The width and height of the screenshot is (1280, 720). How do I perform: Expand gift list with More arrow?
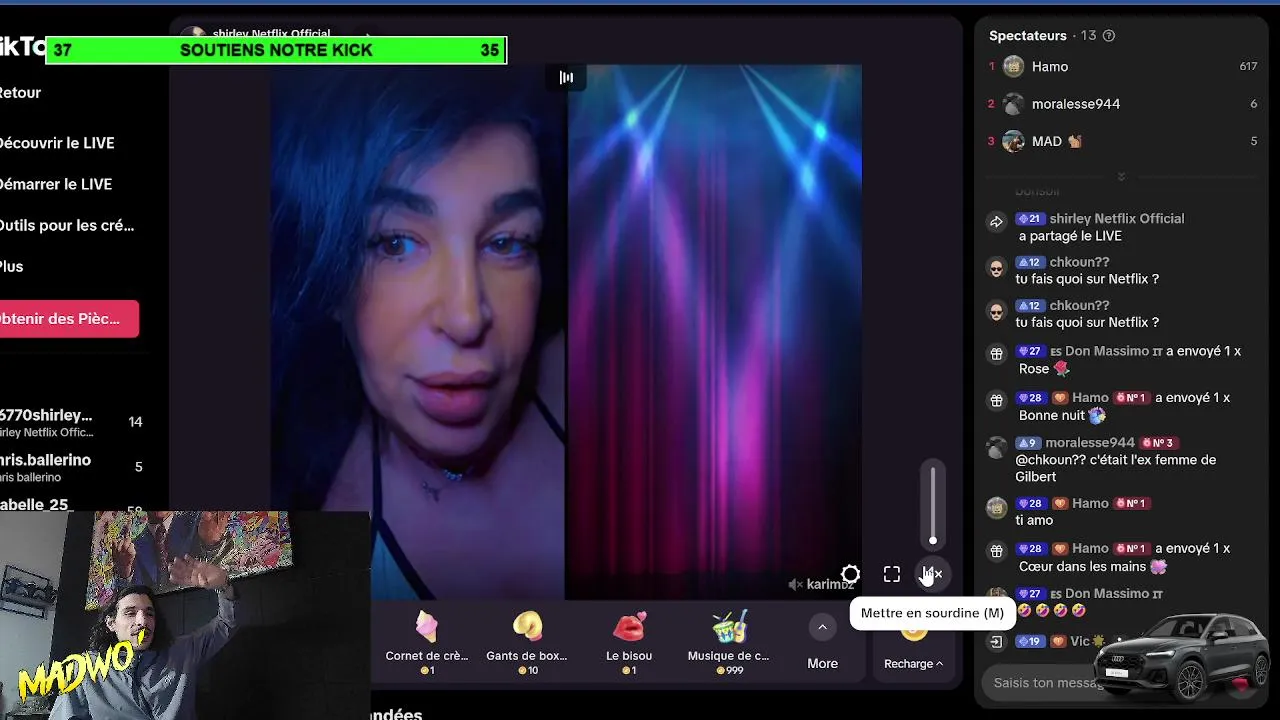click(x=822, y=628)
